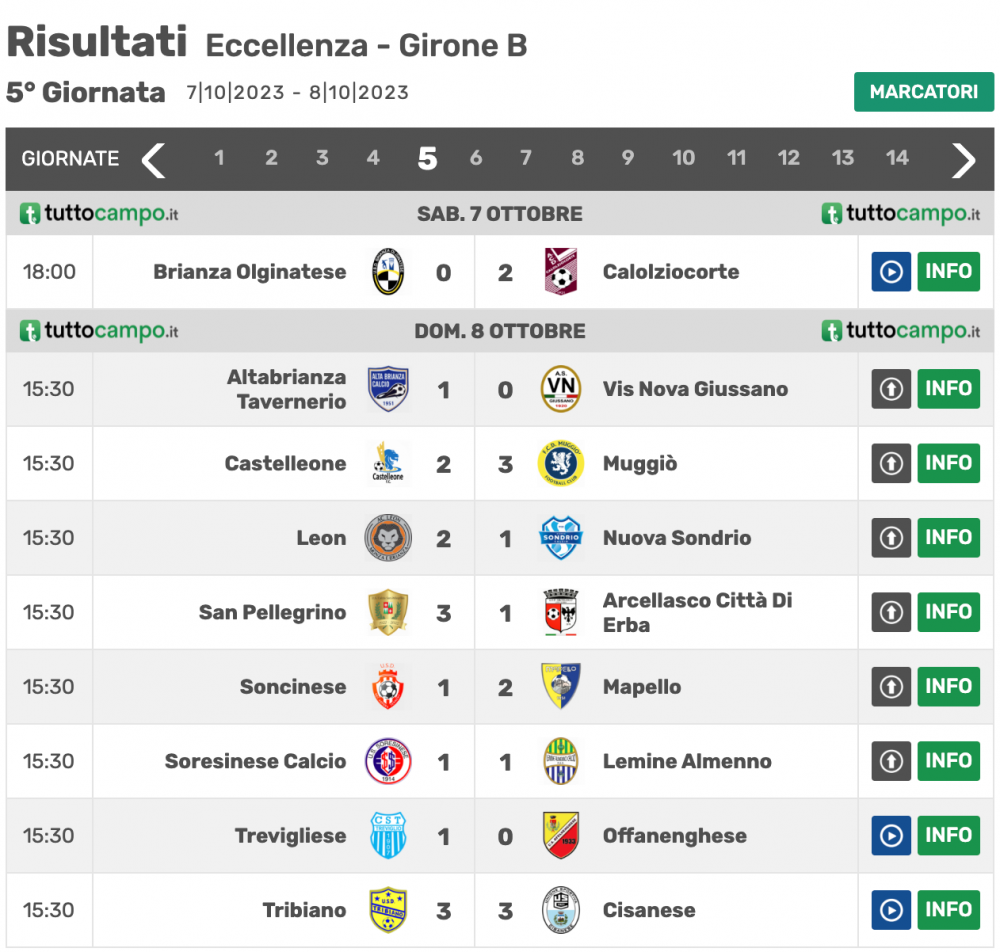
Task: Open INFO for Soresinese Calcio vs Lemine Almenno
Action: (x=948, y=761)
